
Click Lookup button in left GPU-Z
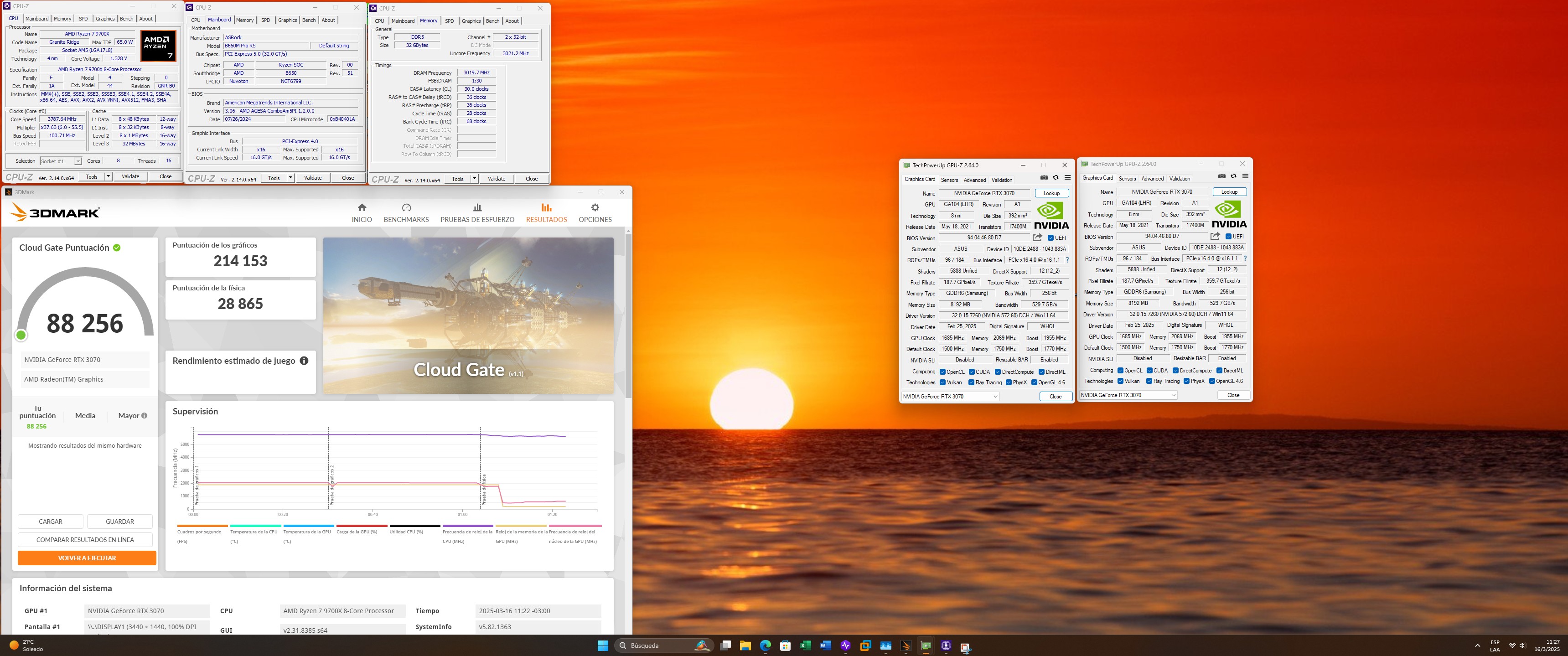click(x=1051, y=193)
